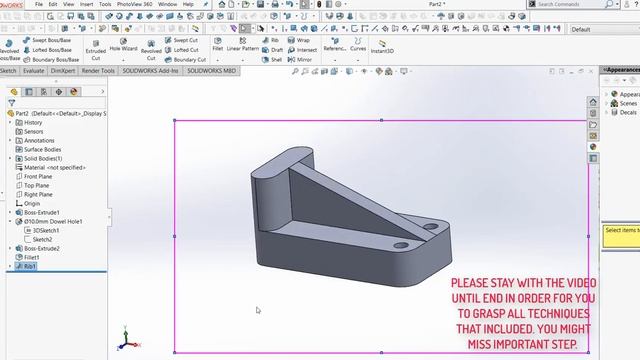This screenshot has height=360, width=640.
Task: Click the feature tree filter icon
Action: 12,103
